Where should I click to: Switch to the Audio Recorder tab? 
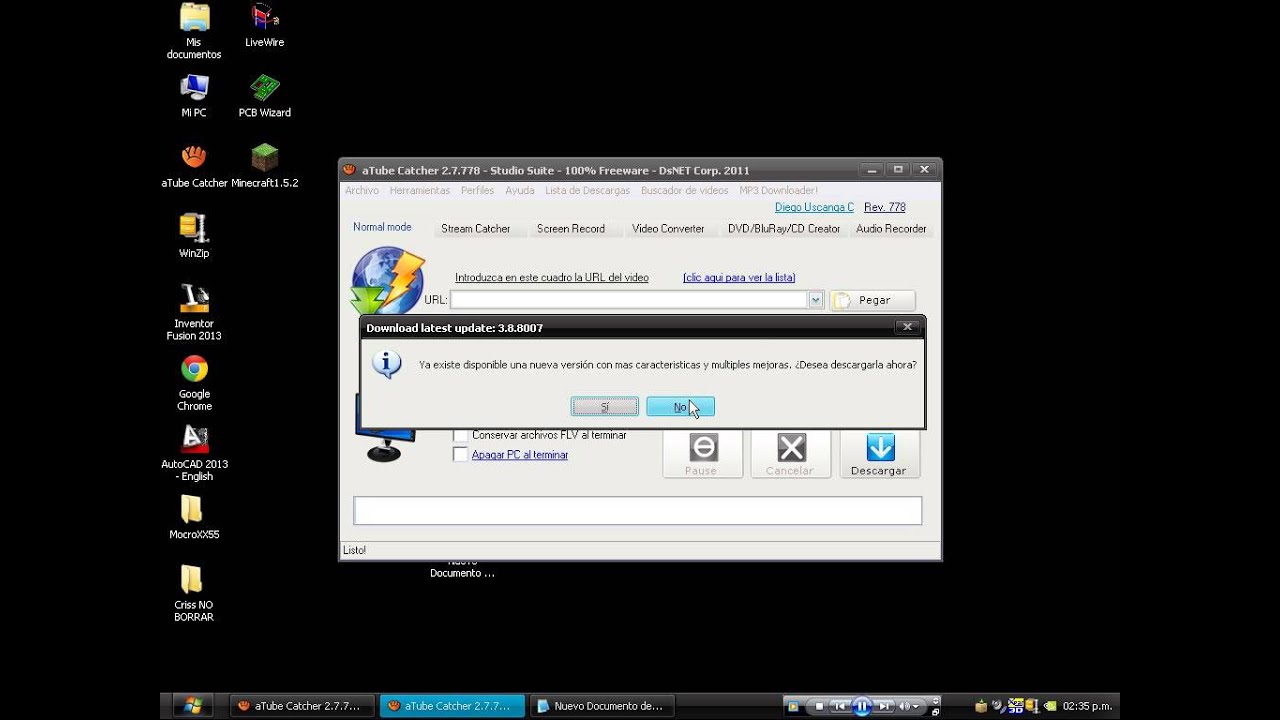point(891,229)
